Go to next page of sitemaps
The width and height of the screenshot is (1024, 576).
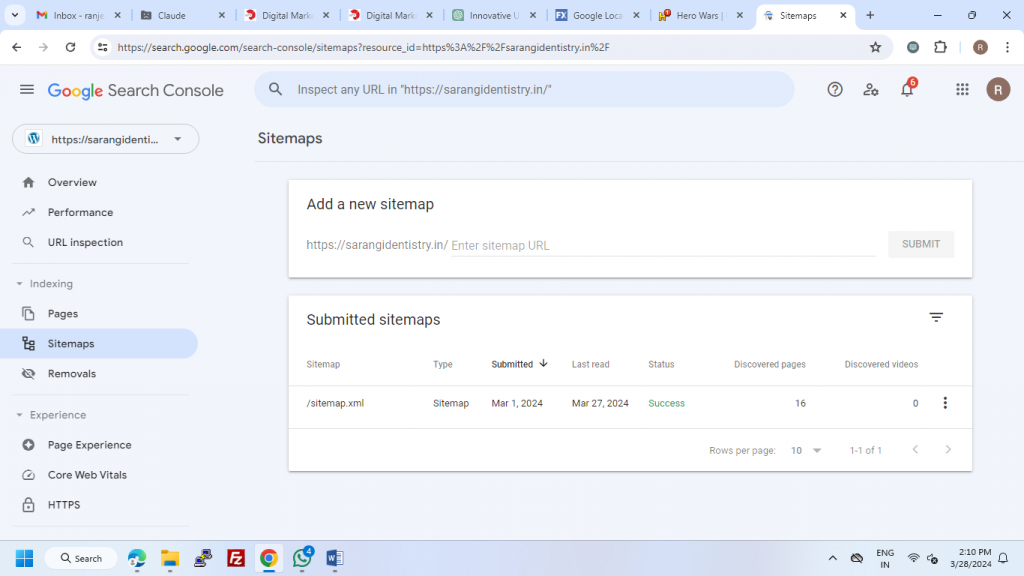point(948,449)
